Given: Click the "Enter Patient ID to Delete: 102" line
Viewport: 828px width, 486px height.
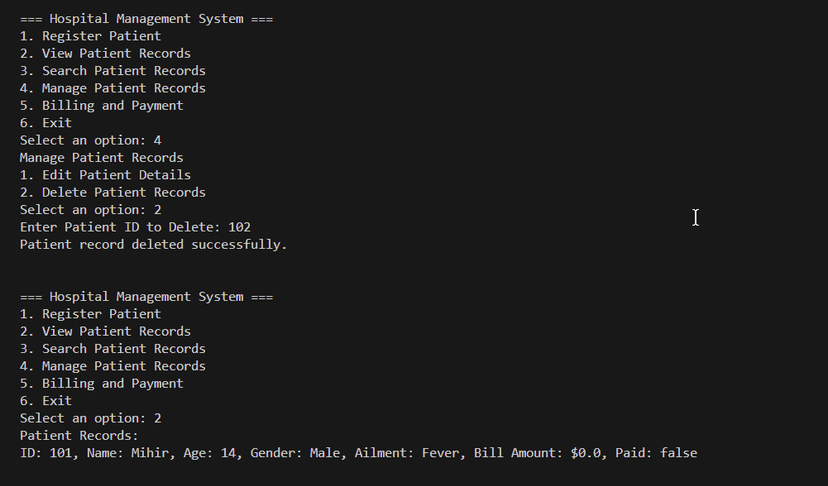Looking at the screenshot, I should tap(135, 227).
